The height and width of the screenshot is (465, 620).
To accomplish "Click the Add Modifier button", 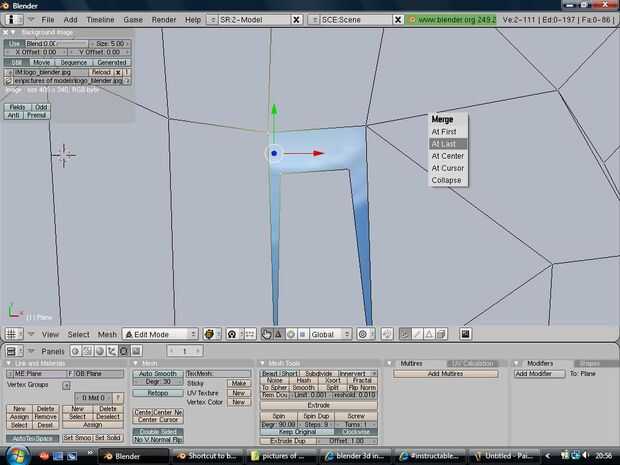I will [539, 374].
